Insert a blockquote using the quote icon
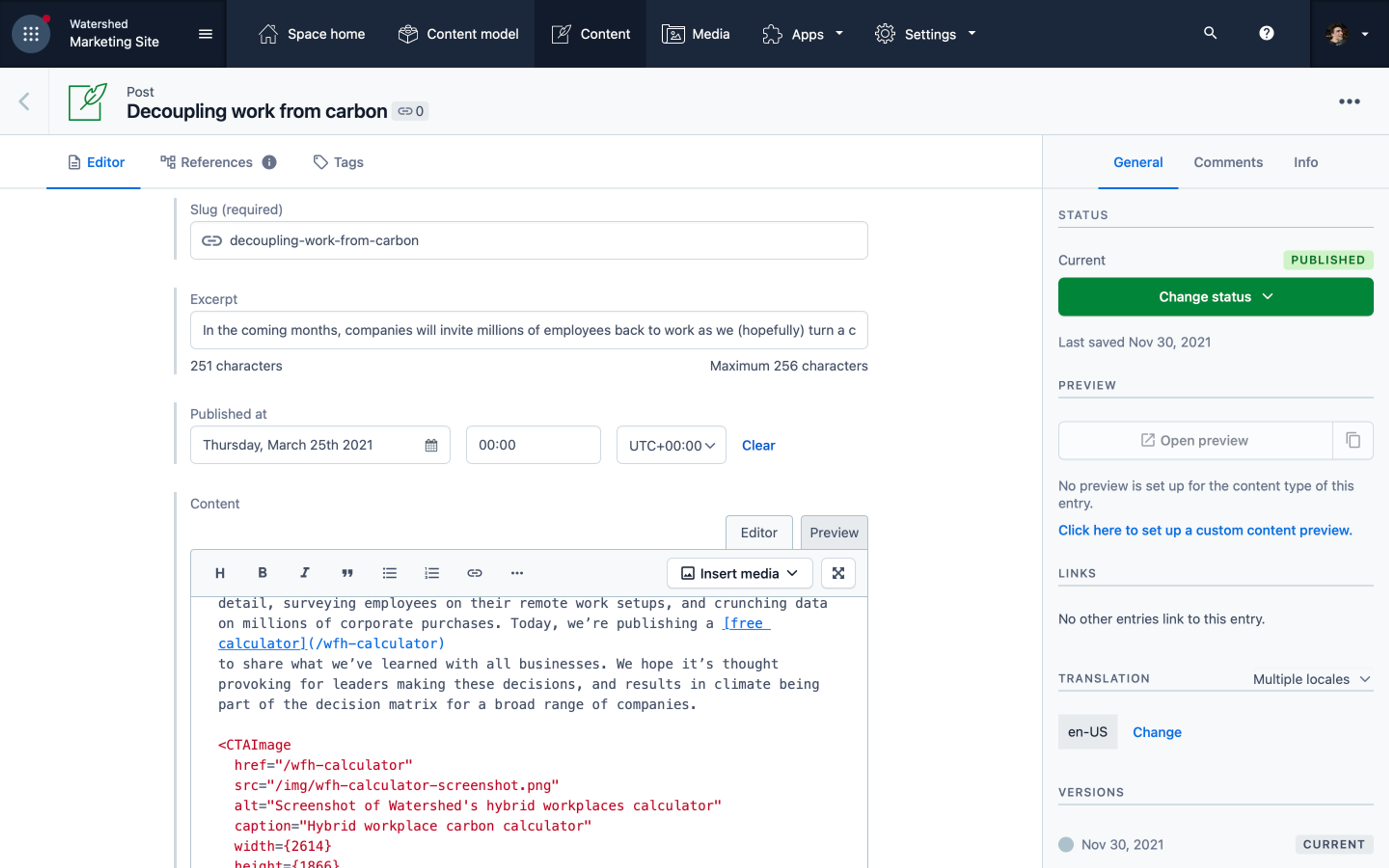 click(347, 573)
